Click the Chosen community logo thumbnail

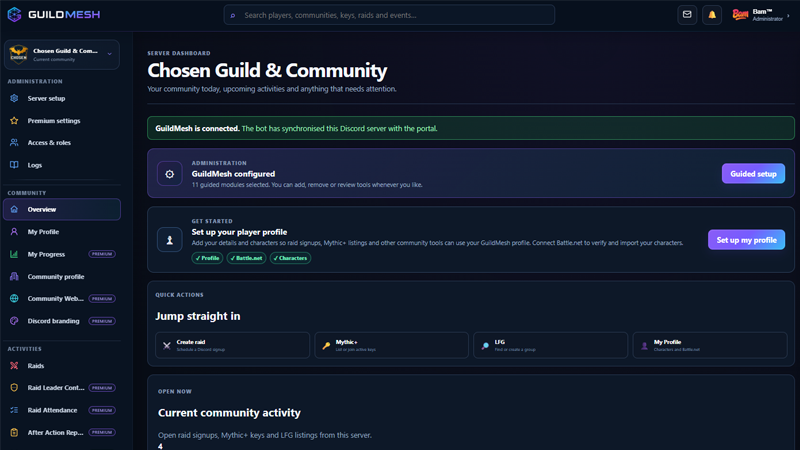(18, 54)
